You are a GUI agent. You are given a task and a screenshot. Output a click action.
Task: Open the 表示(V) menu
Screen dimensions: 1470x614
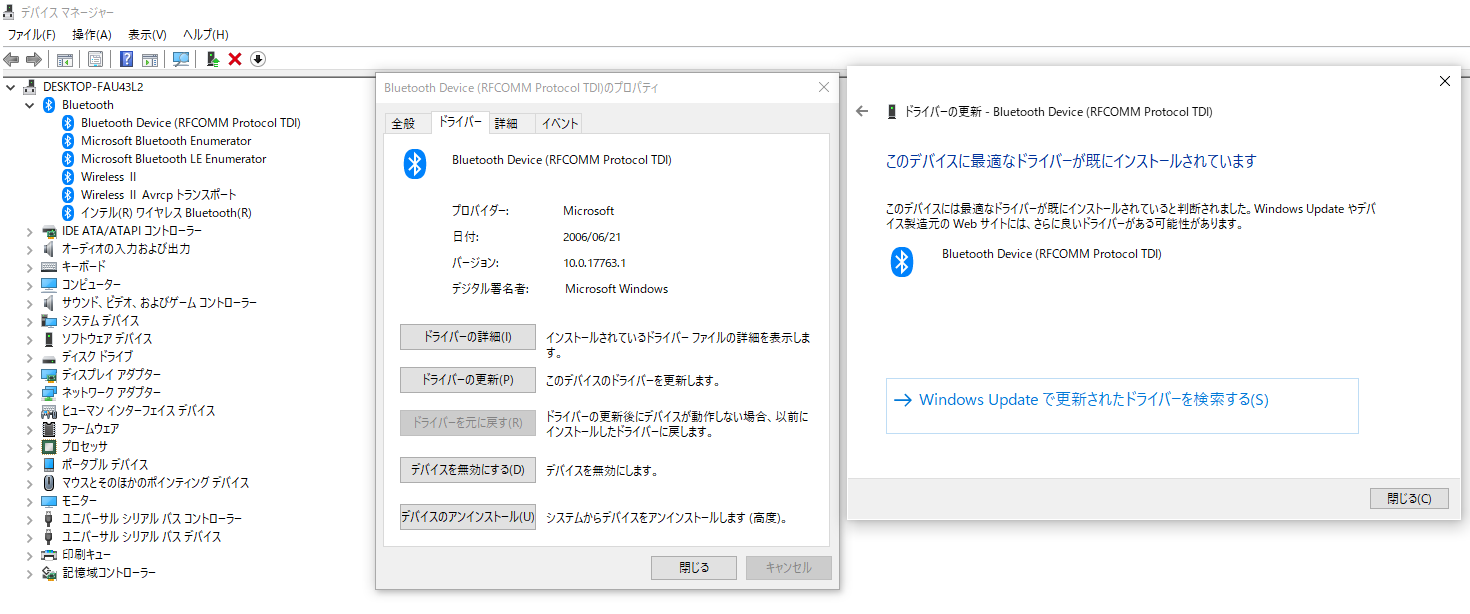coord(147,34)
